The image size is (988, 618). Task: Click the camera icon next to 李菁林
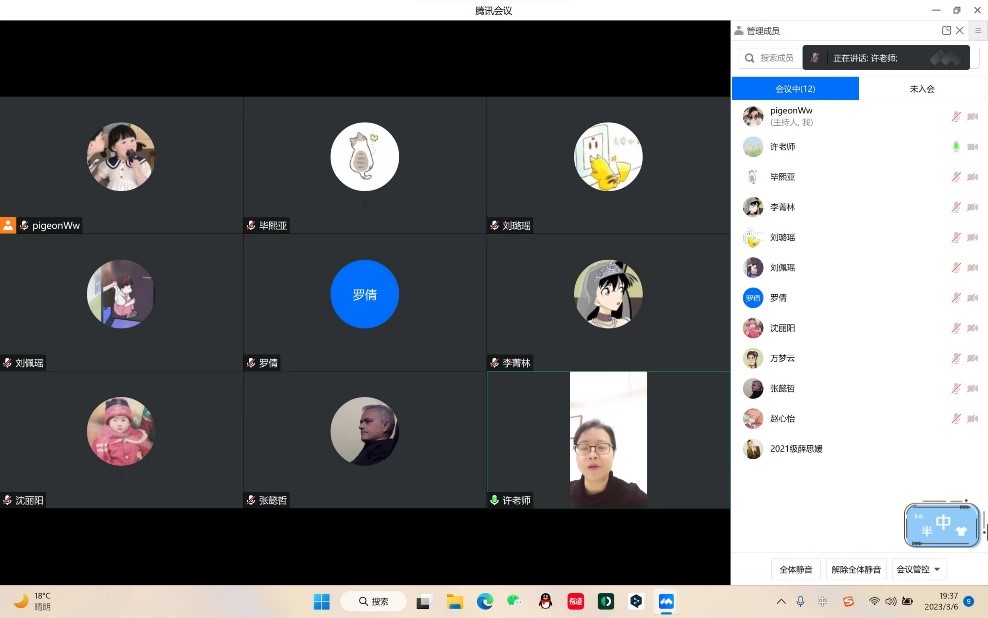click(972, 207)
